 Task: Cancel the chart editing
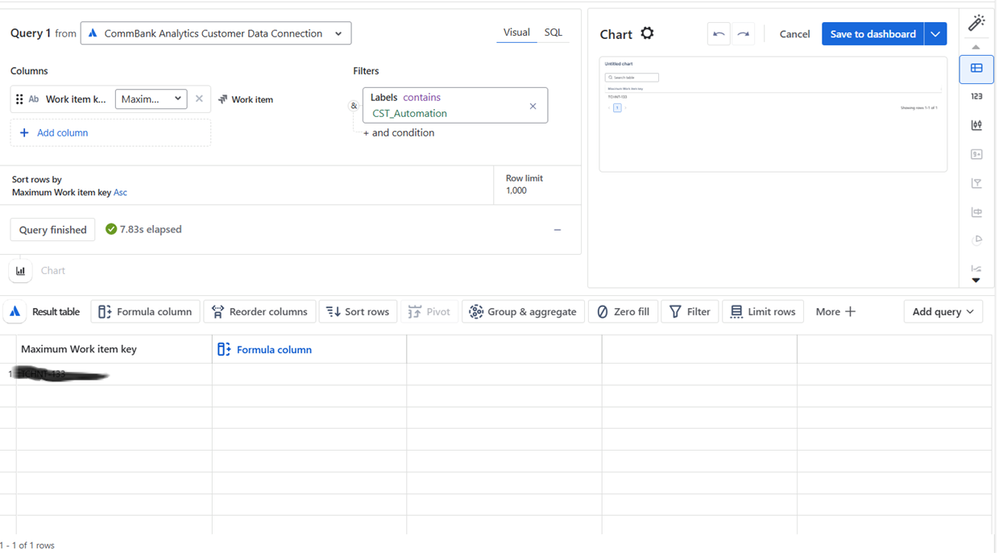(794, 34)
